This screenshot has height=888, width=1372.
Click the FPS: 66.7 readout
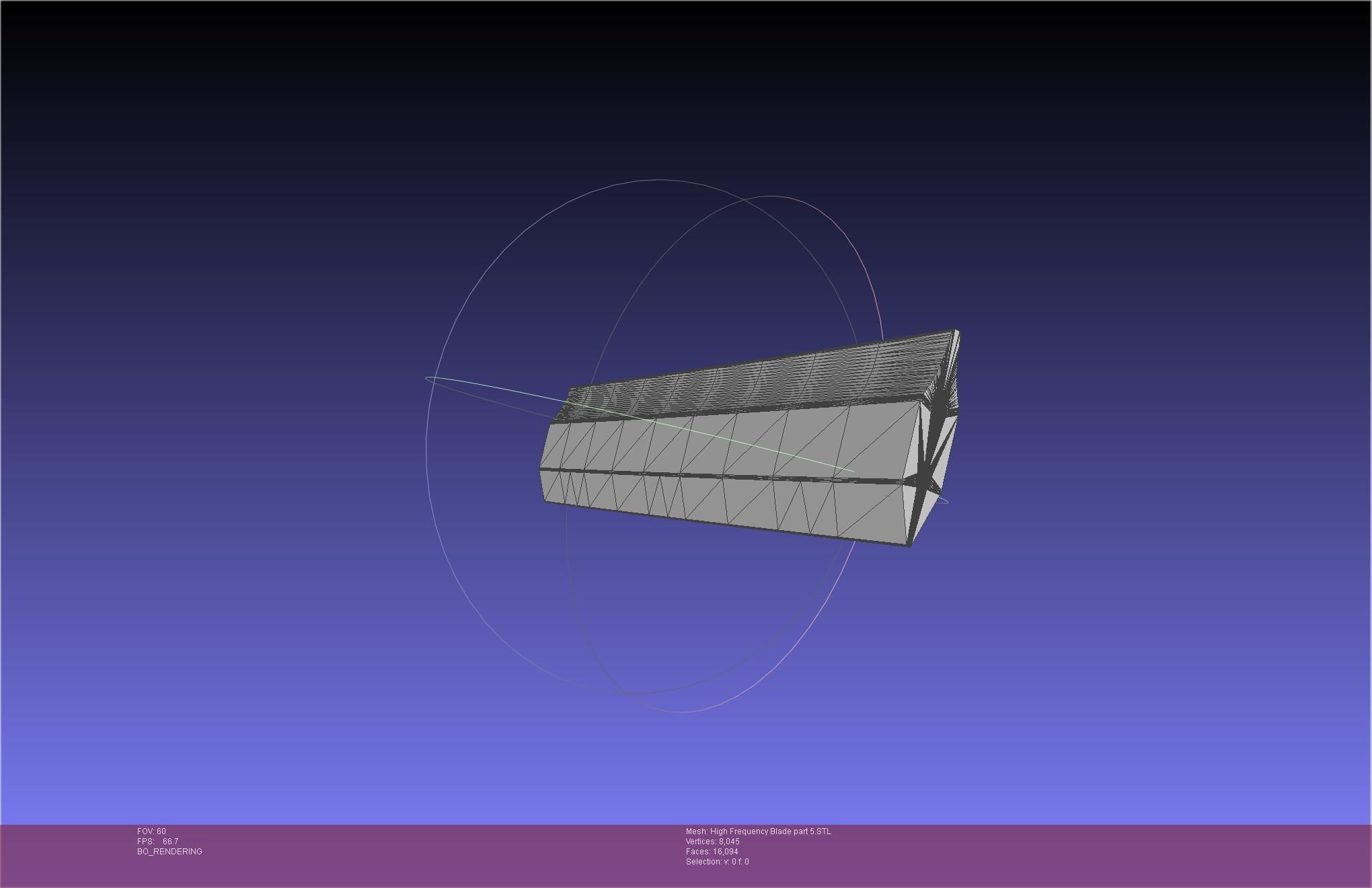point(157,842)
